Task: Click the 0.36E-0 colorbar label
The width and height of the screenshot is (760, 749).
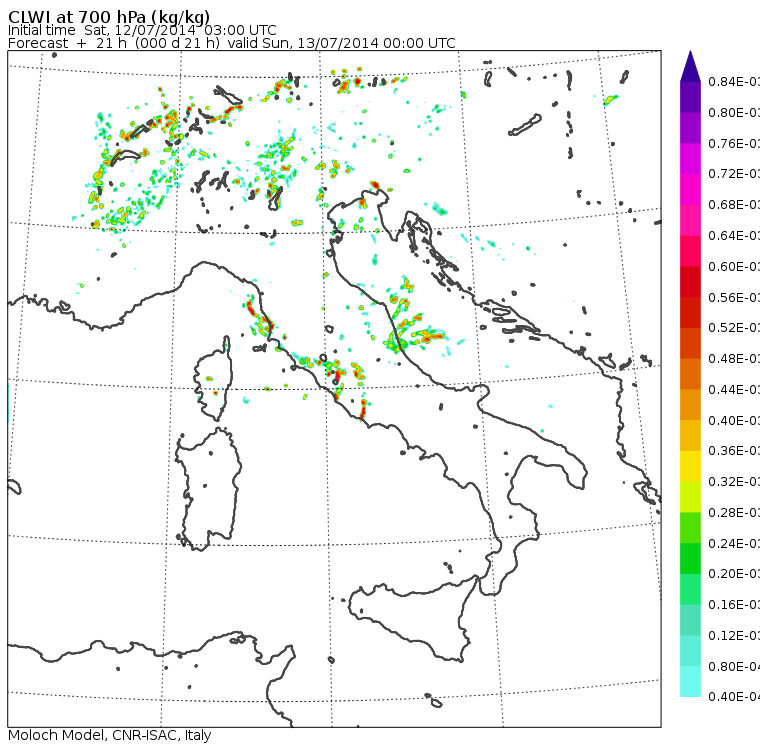Action: pyautogui.click(x=734, y=451)
